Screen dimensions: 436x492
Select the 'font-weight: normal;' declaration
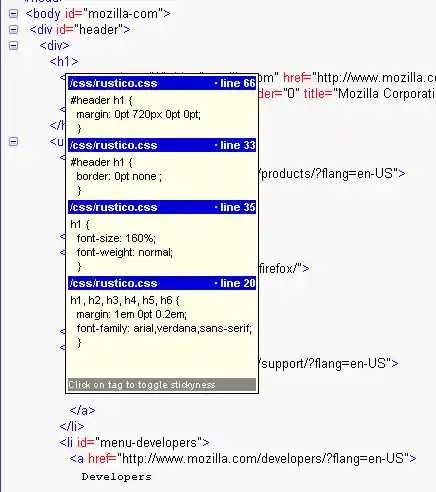pyautogui.click(x=125, y=252)
